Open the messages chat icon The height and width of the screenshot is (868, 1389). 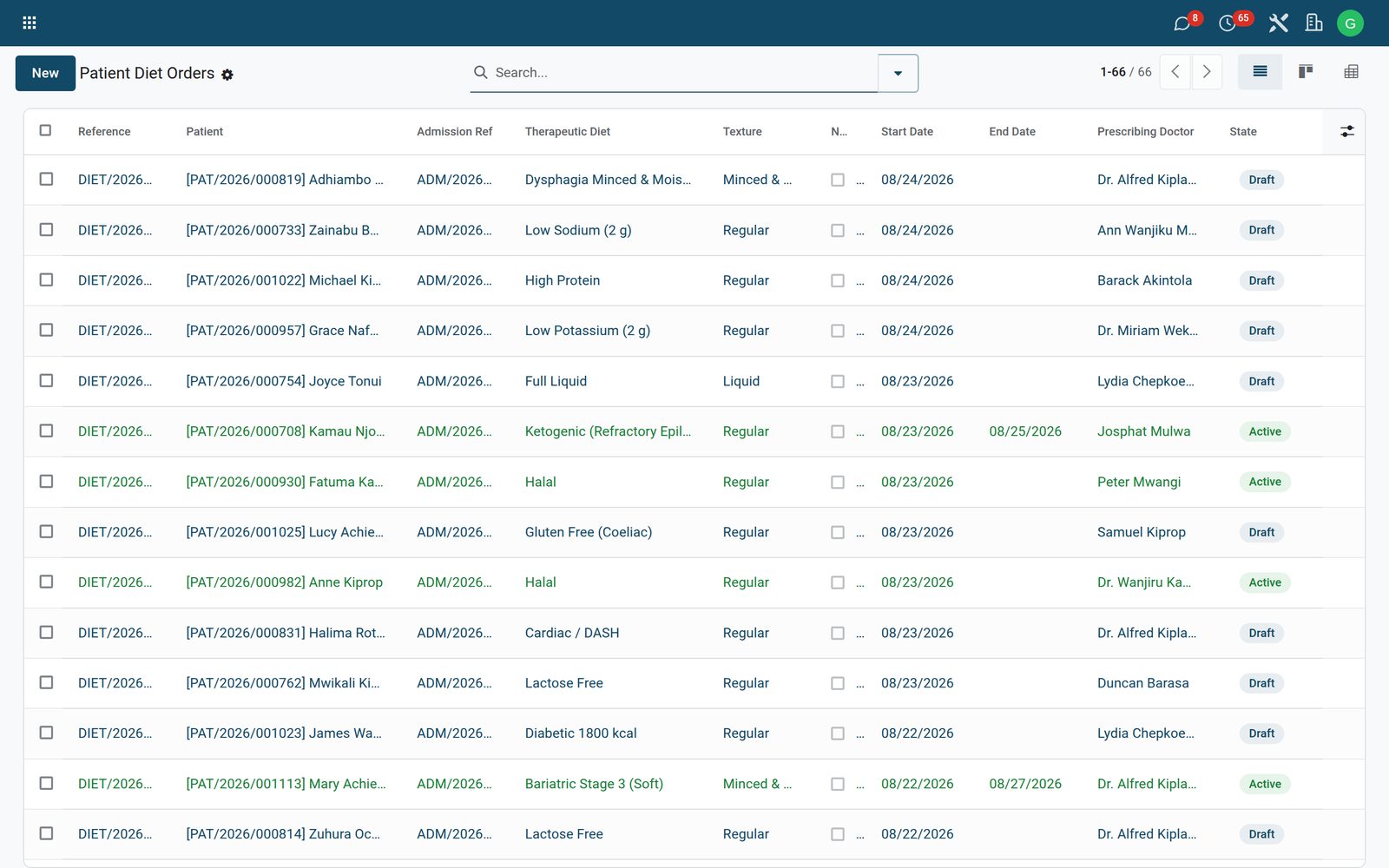[1182, 23]
